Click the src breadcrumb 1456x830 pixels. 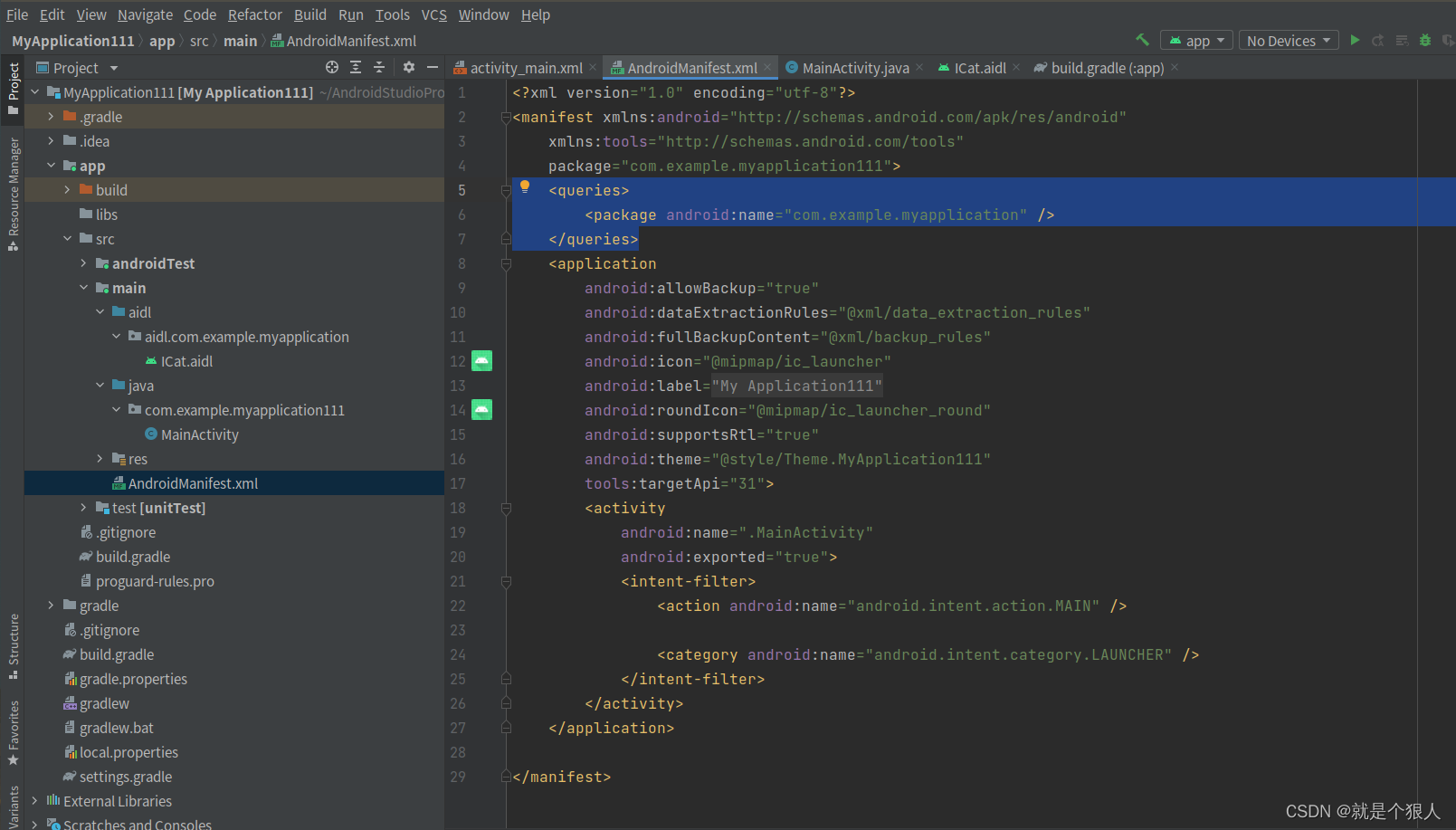point(199,41)
